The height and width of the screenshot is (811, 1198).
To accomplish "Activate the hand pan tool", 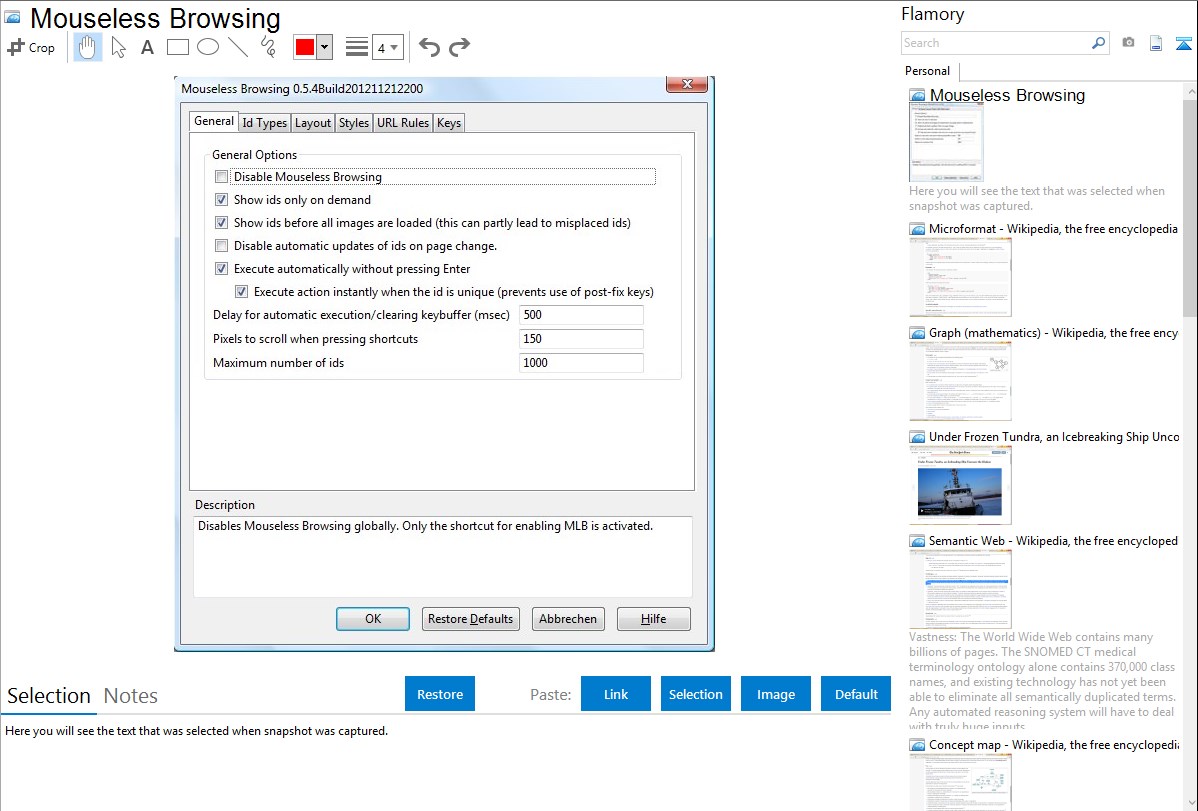I will pos(88,47).
